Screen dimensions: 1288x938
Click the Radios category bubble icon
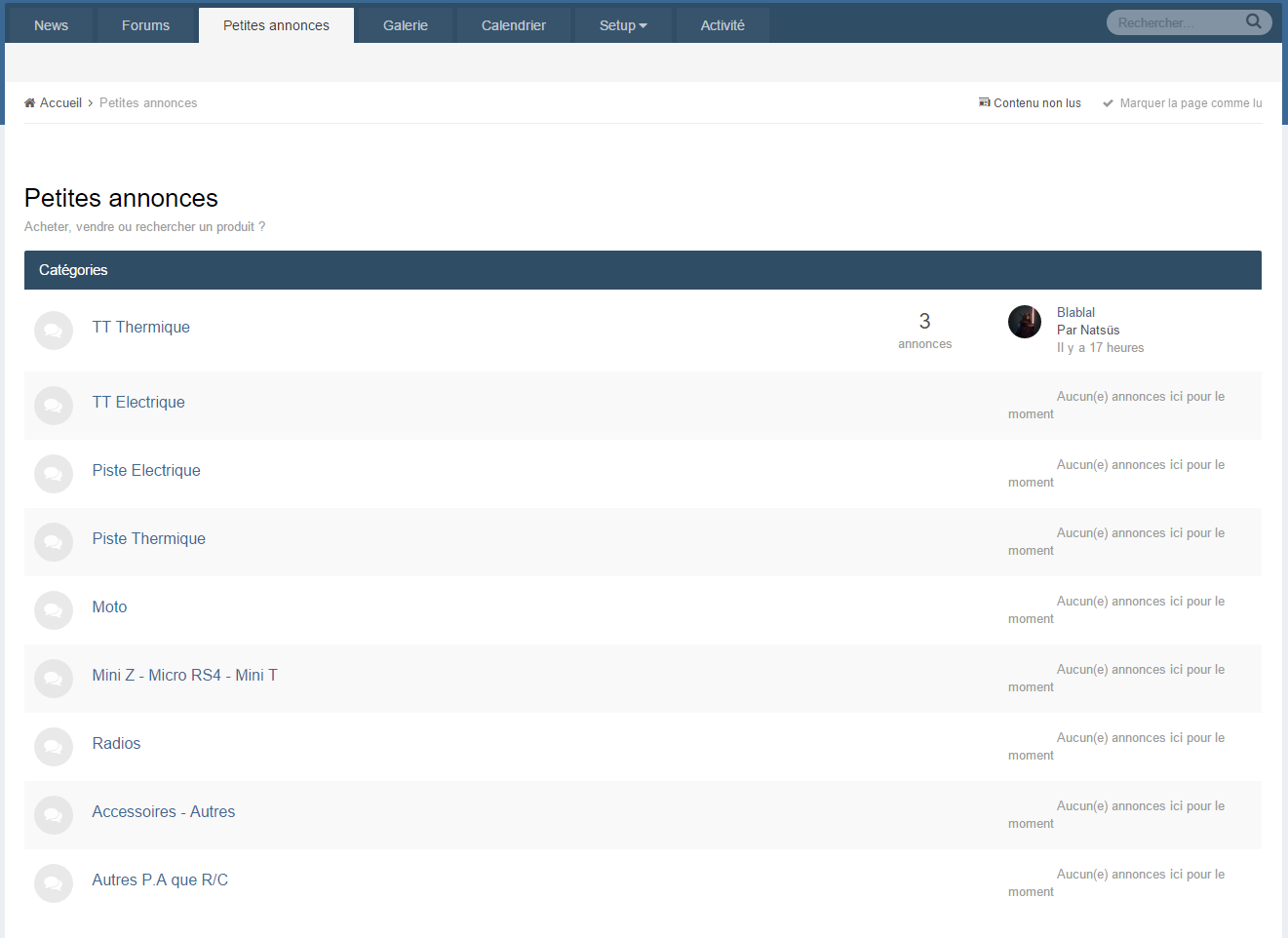[54, 747]
